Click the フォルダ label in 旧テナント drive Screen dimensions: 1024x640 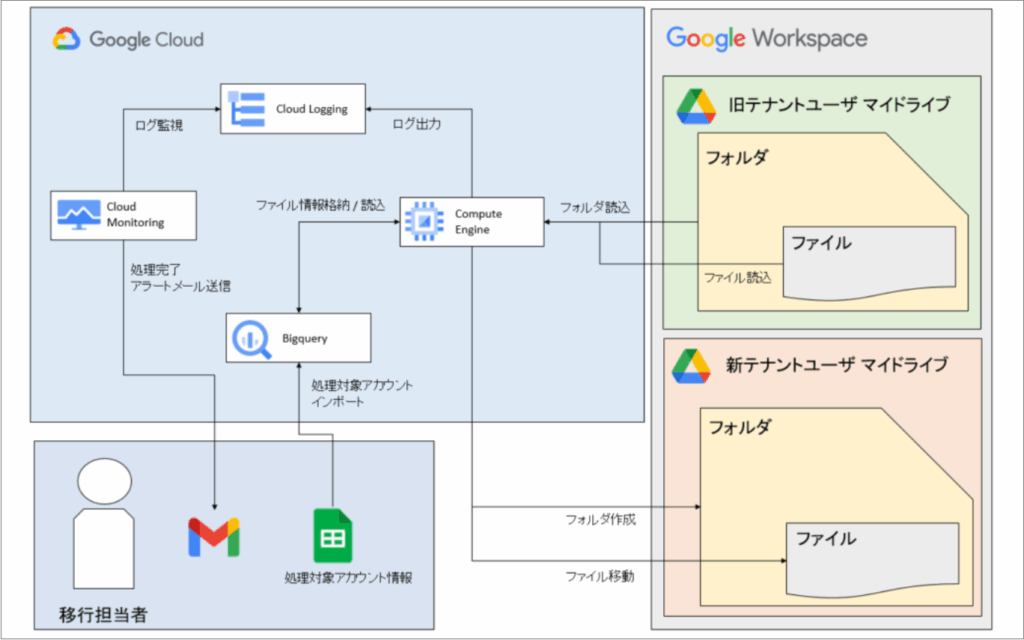pyautogui.click(x=737, y=157)
